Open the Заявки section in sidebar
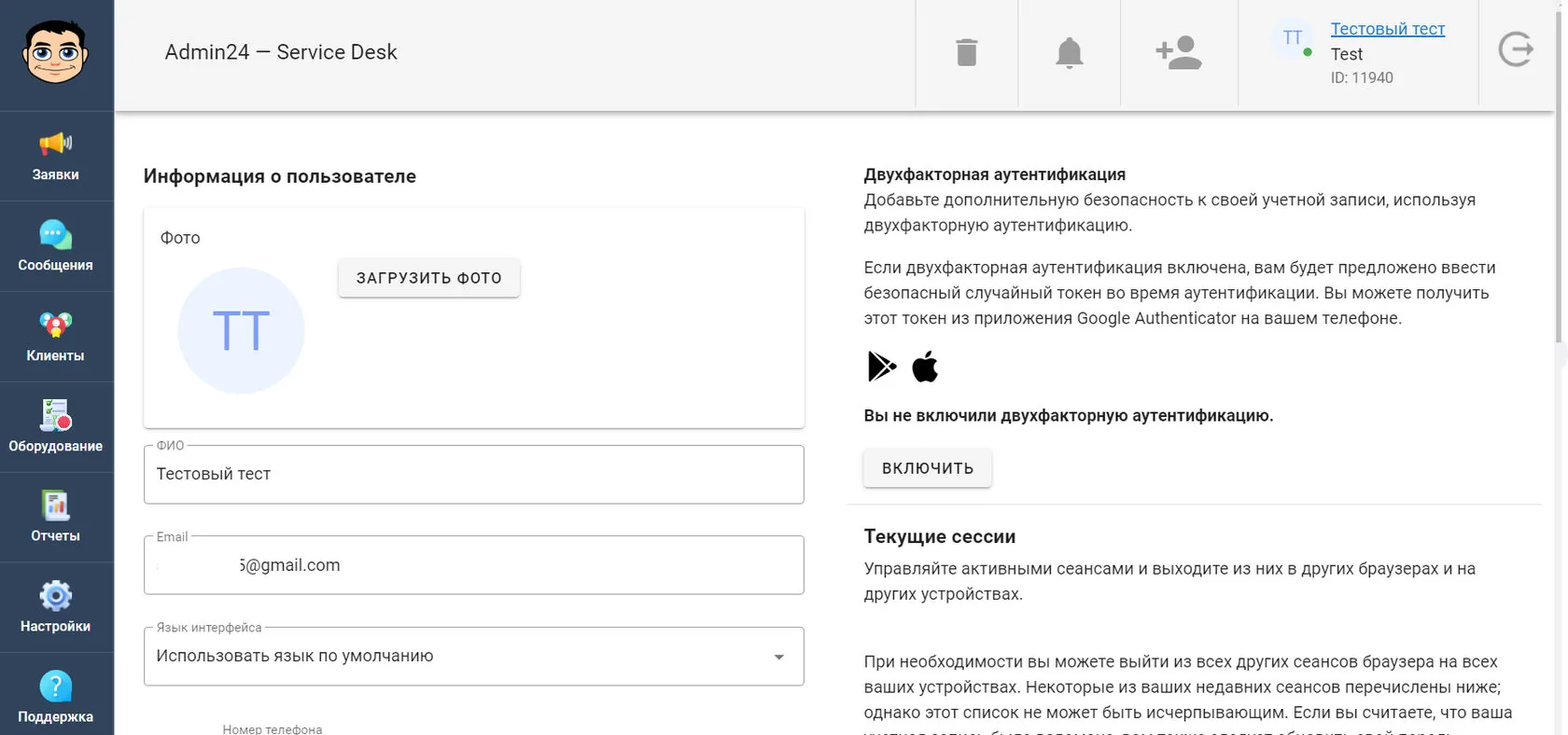1568x735 pixels. click(56, 157)
